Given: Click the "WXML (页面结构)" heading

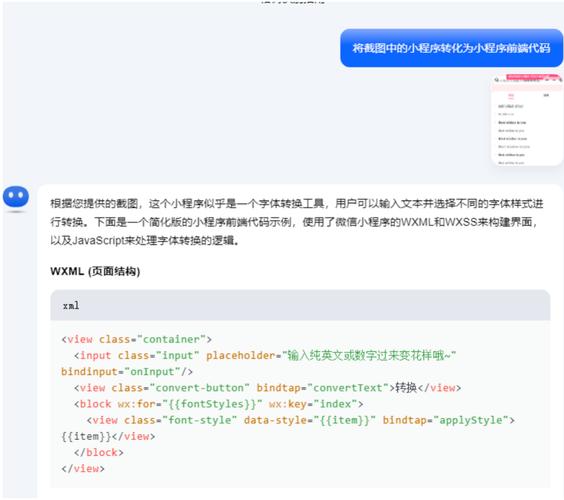Looking at the screenshot, I should [95, 271].
